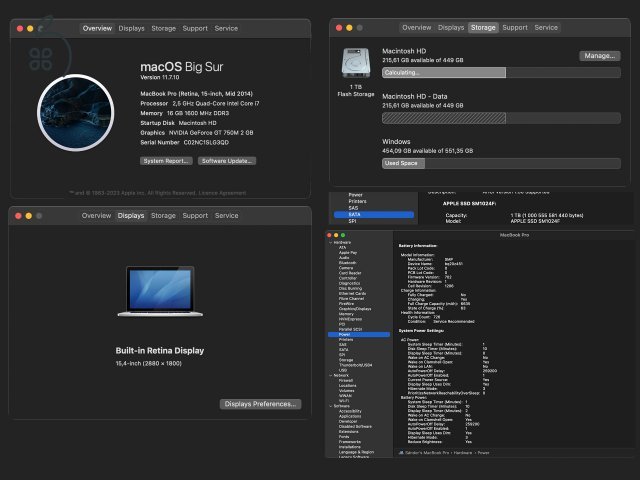640x480 pixels.
Task: Select Fonts under Software
Action: (x=344, y=437)
